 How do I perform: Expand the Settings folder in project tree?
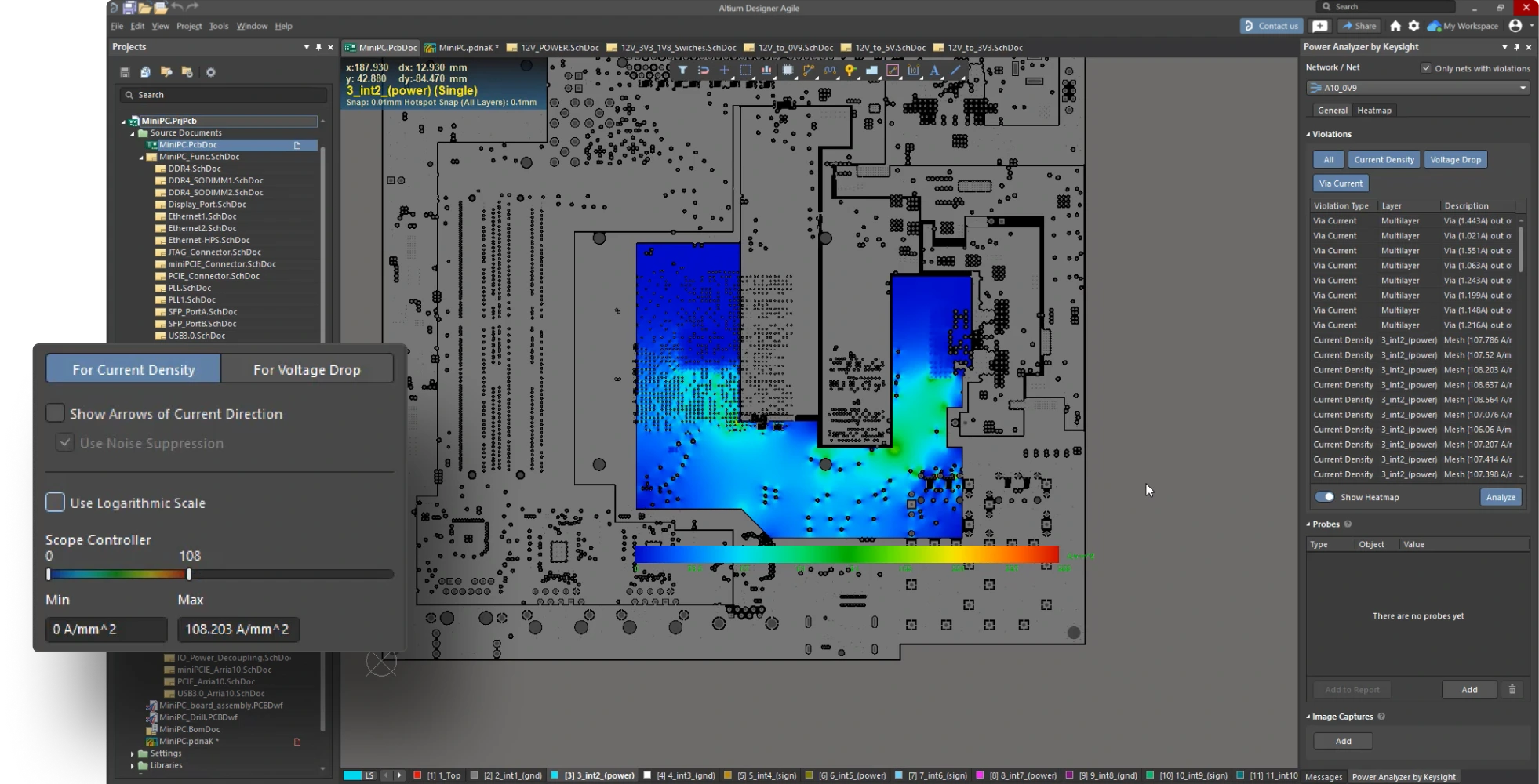[x=133, y=753]
